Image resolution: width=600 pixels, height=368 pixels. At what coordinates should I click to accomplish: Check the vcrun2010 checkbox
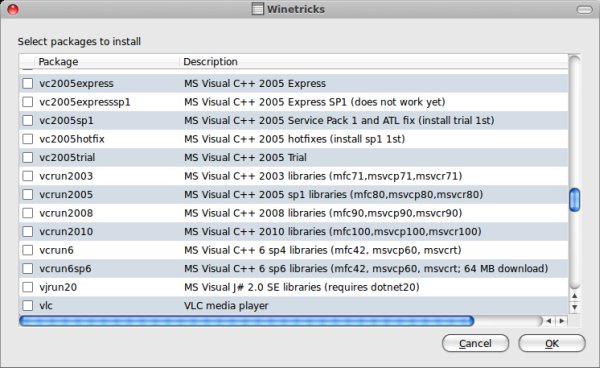[28, 231]
